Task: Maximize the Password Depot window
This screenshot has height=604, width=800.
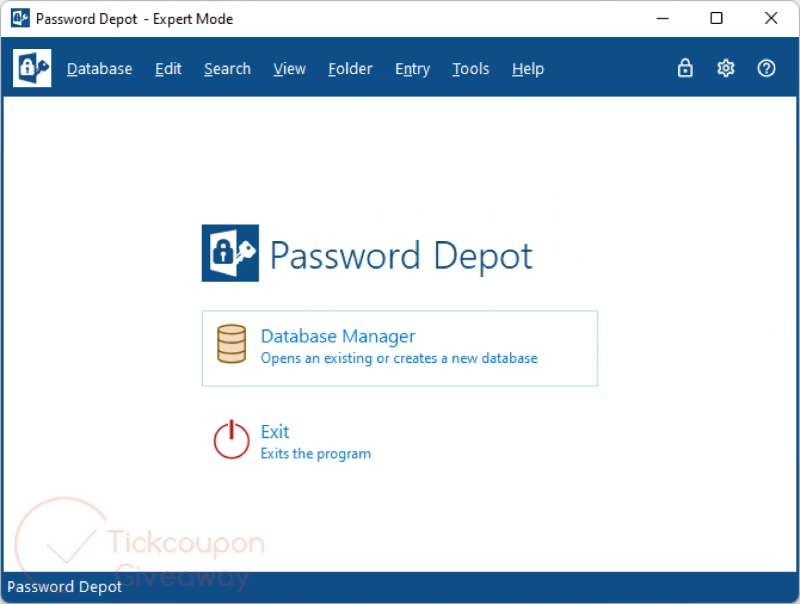Action: (716, 18)
